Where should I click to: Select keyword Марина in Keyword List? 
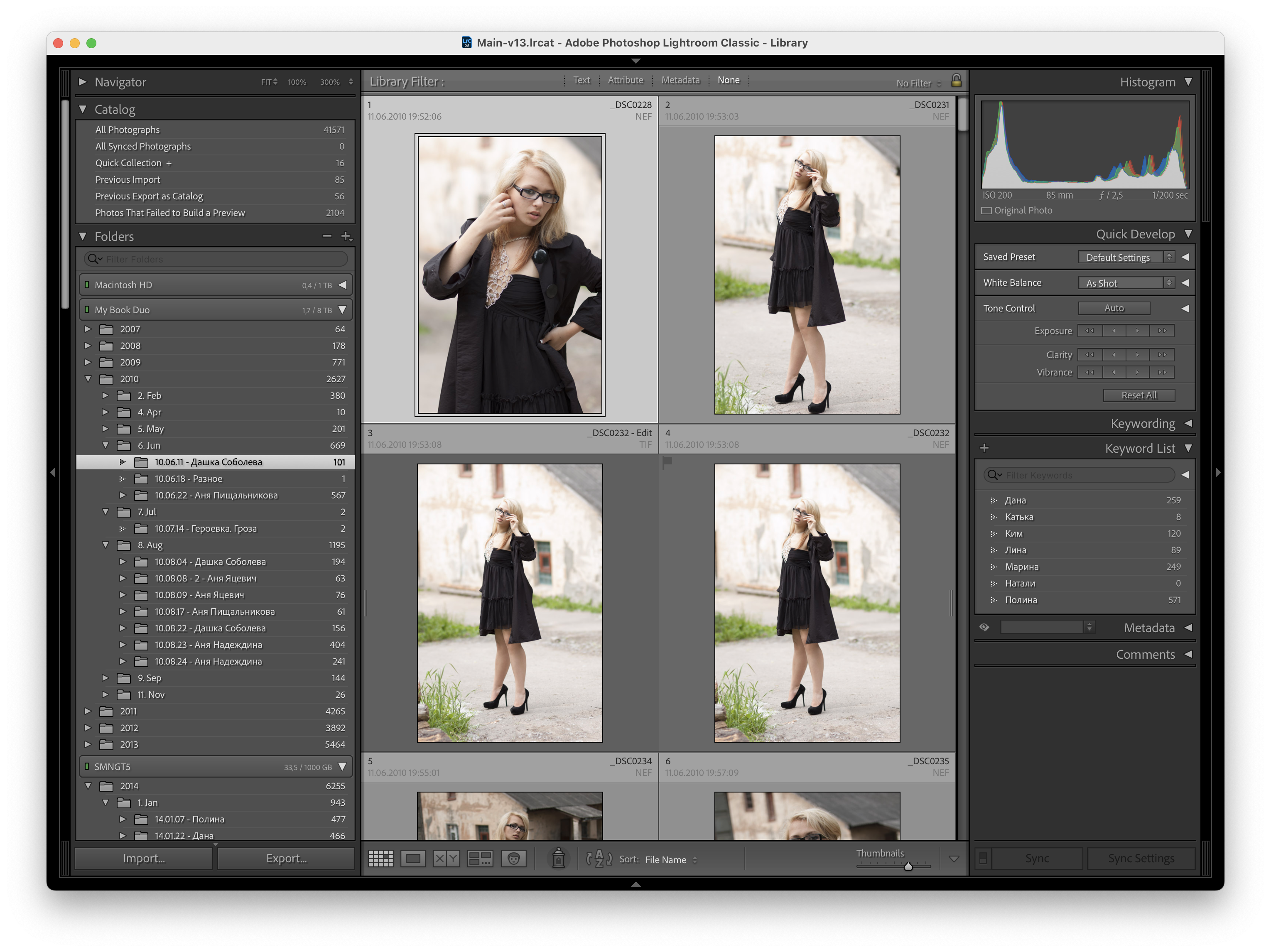click(x=1085, y=567)
